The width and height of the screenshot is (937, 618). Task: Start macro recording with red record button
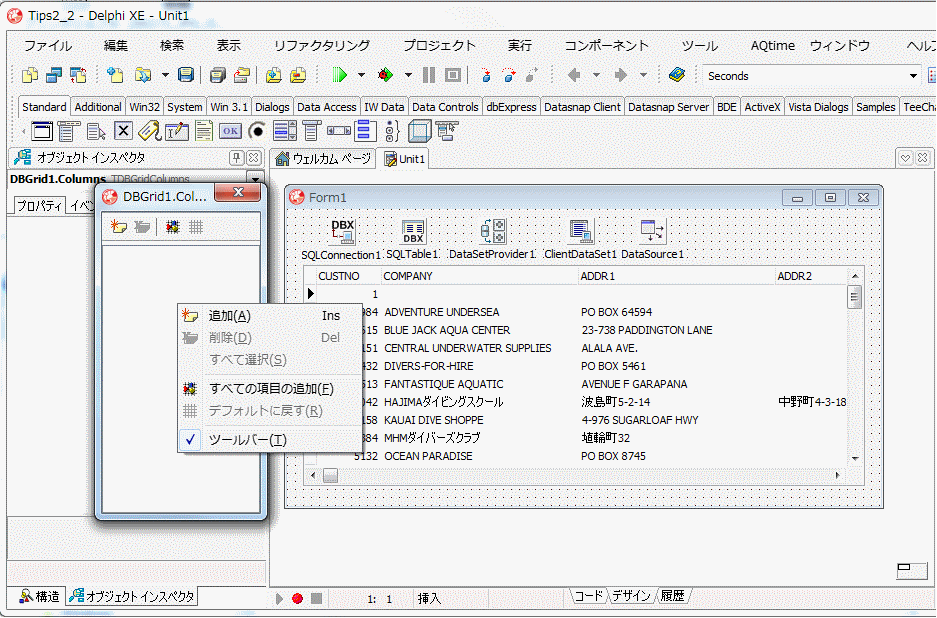click(298, 598)
